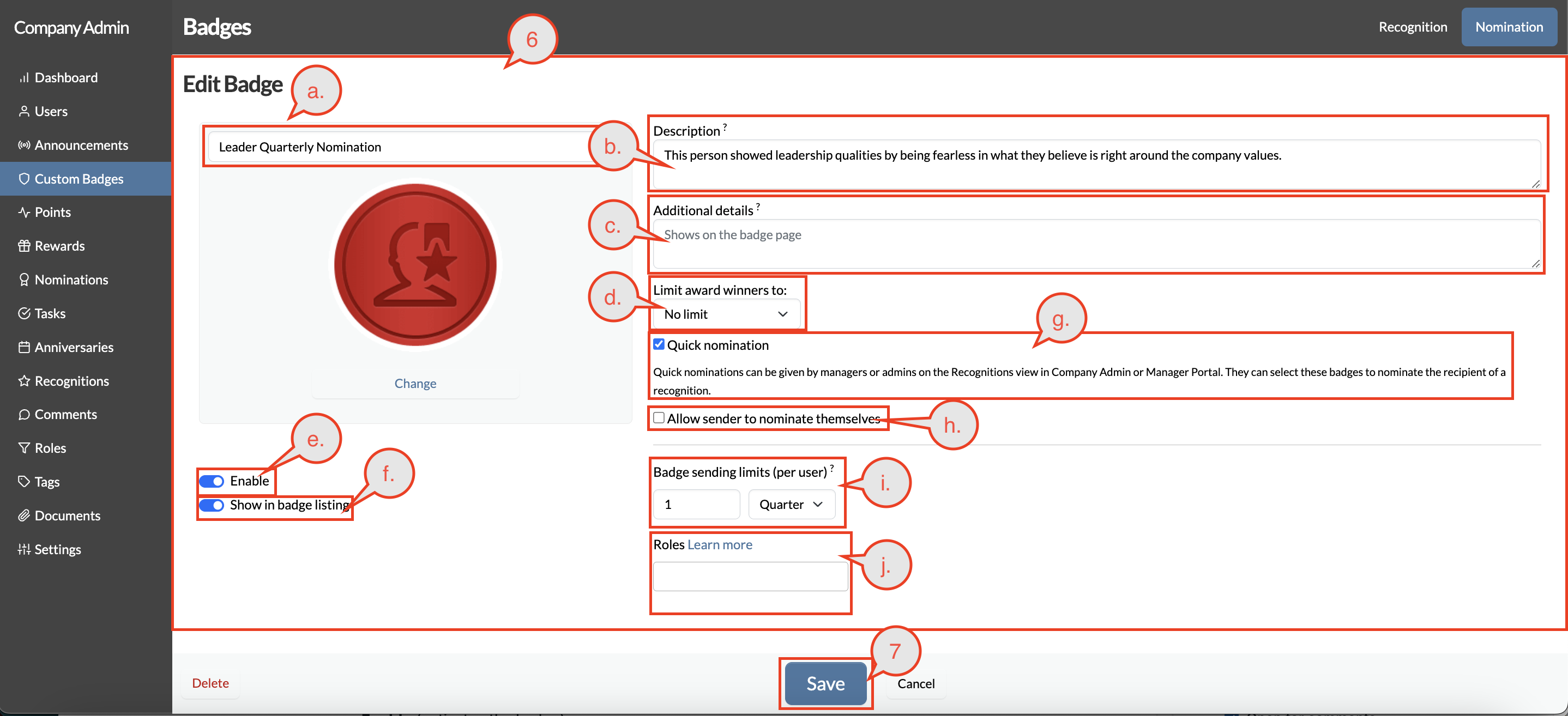Viewport: 1568px width, 716px height.
Task: Click the Dashboard bar chart icon
Action: pyautogui.click(x=25, y=78)
